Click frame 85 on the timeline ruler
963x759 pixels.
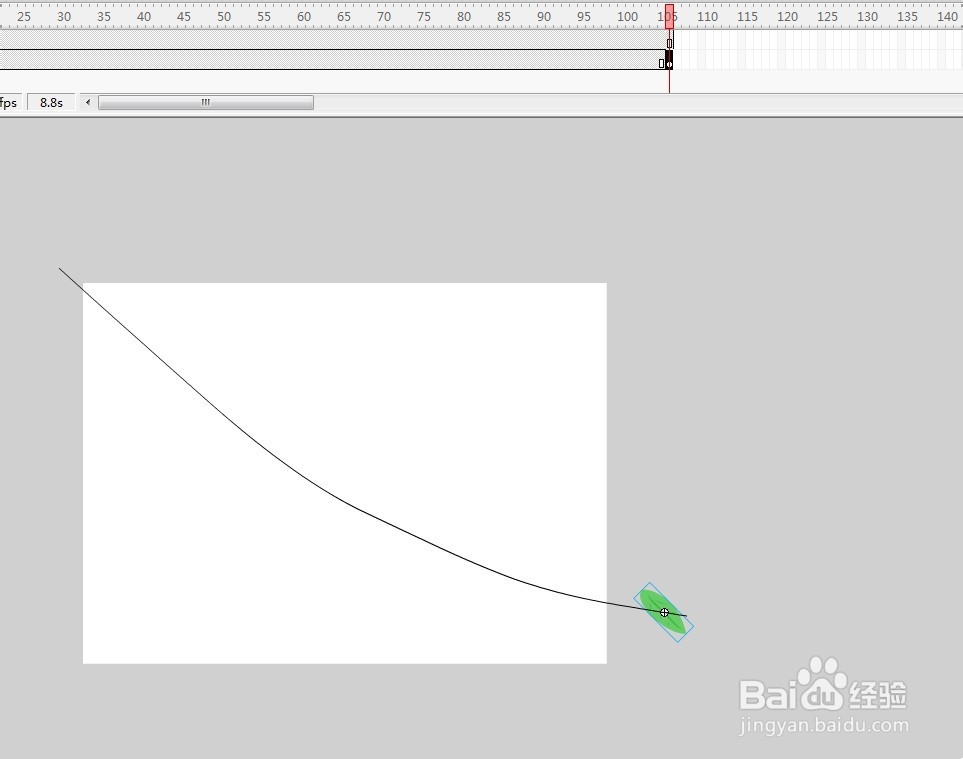click(x=504, y=17)
